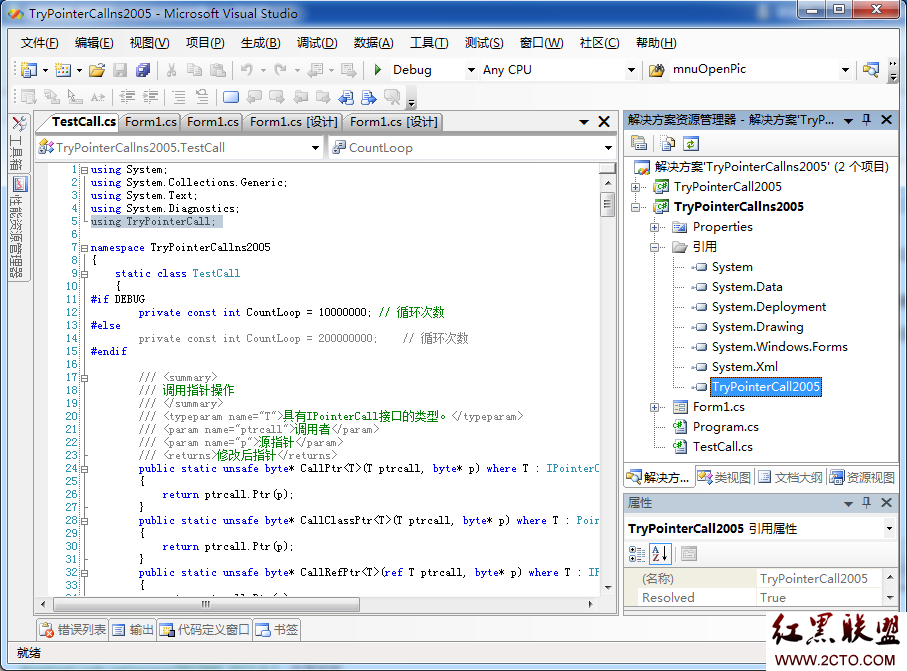Viewport: 907px width, 671px height.
Task: Toggle auto-hide pin on Solution Explorer panel
Action: [x=866, y=120]
